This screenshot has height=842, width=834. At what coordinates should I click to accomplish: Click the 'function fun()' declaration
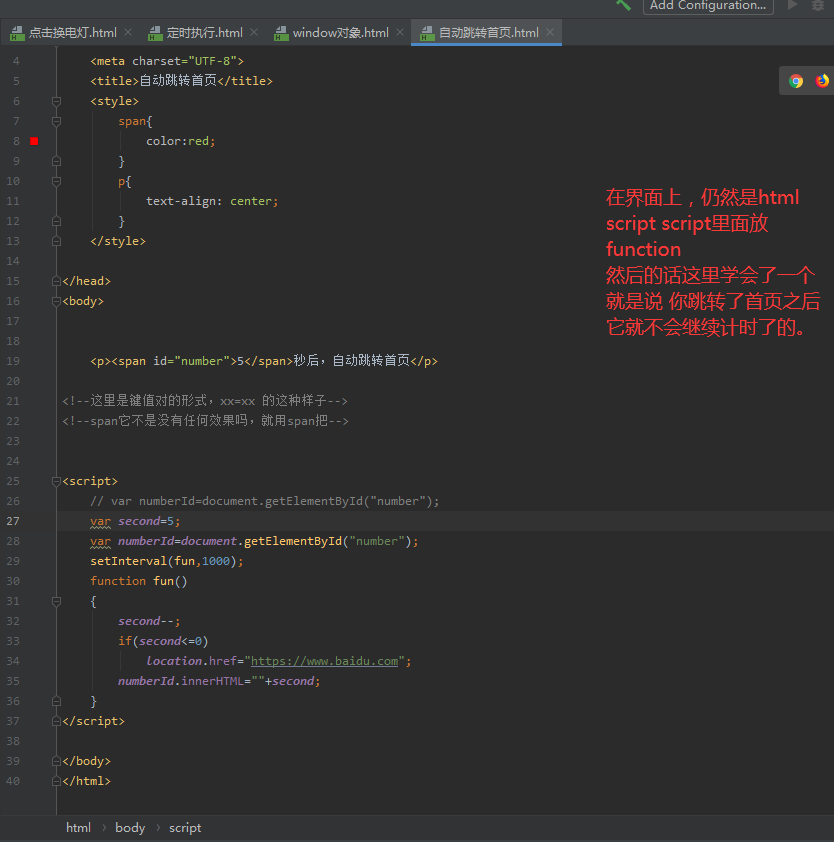(x=139, y=581)
